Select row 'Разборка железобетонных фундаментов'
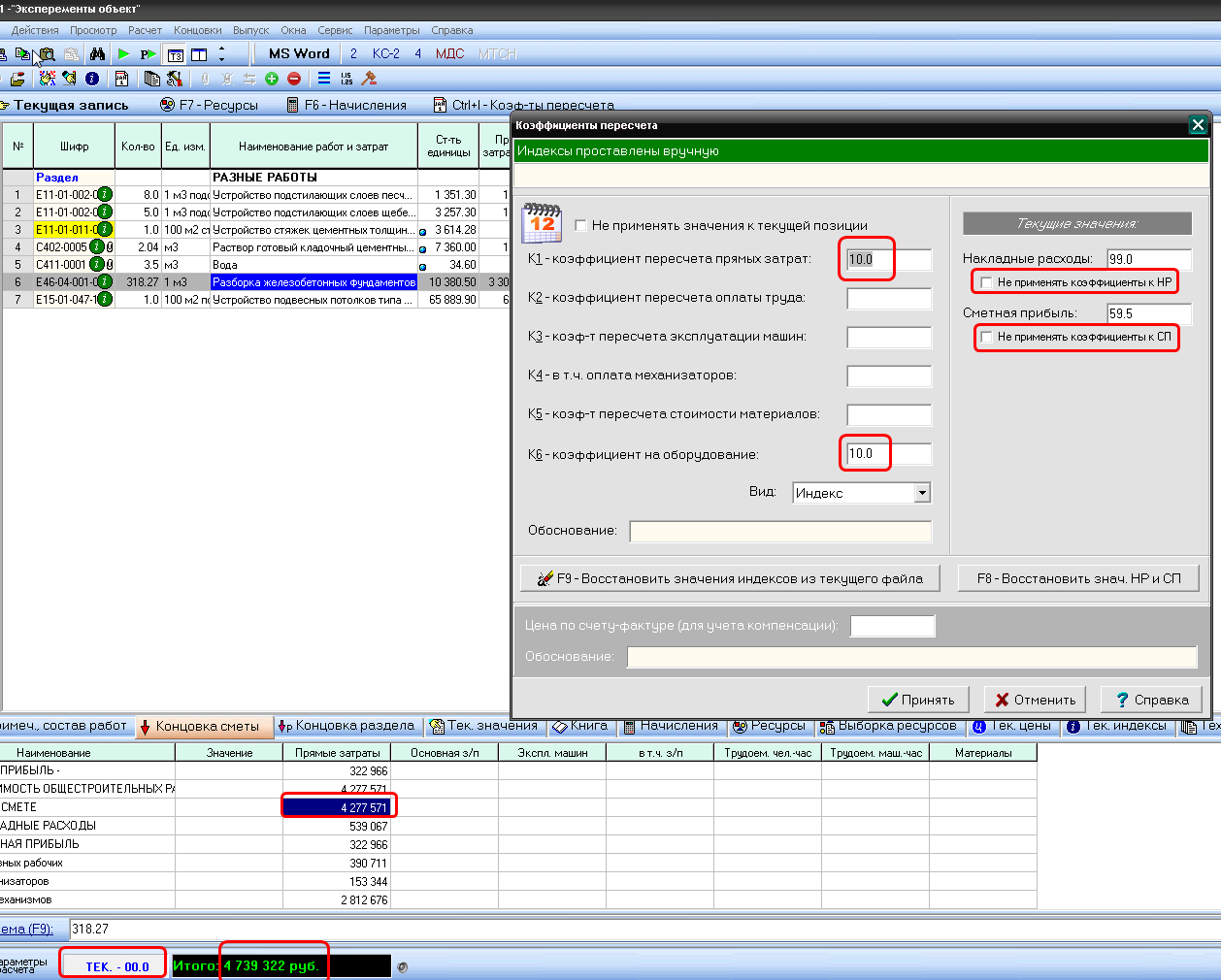The image size is (1221, 980). click(313, 282)
